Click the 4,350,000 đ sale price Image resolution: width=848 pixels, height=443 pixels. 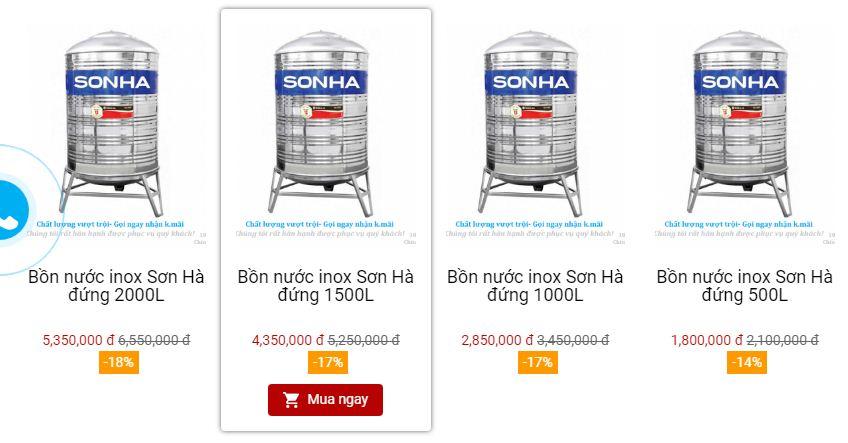tap(288, 340)
